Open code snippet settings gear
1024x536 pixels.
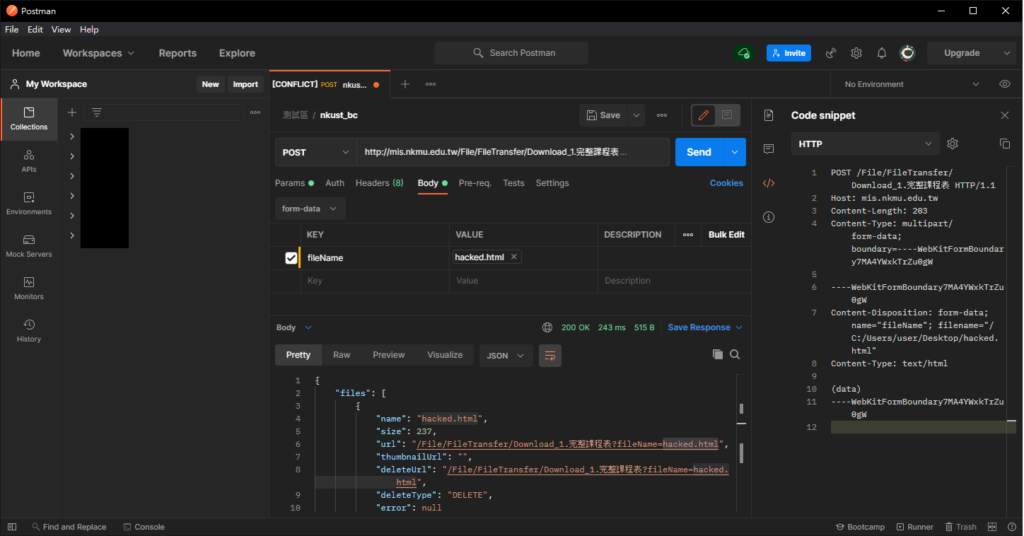953,144
